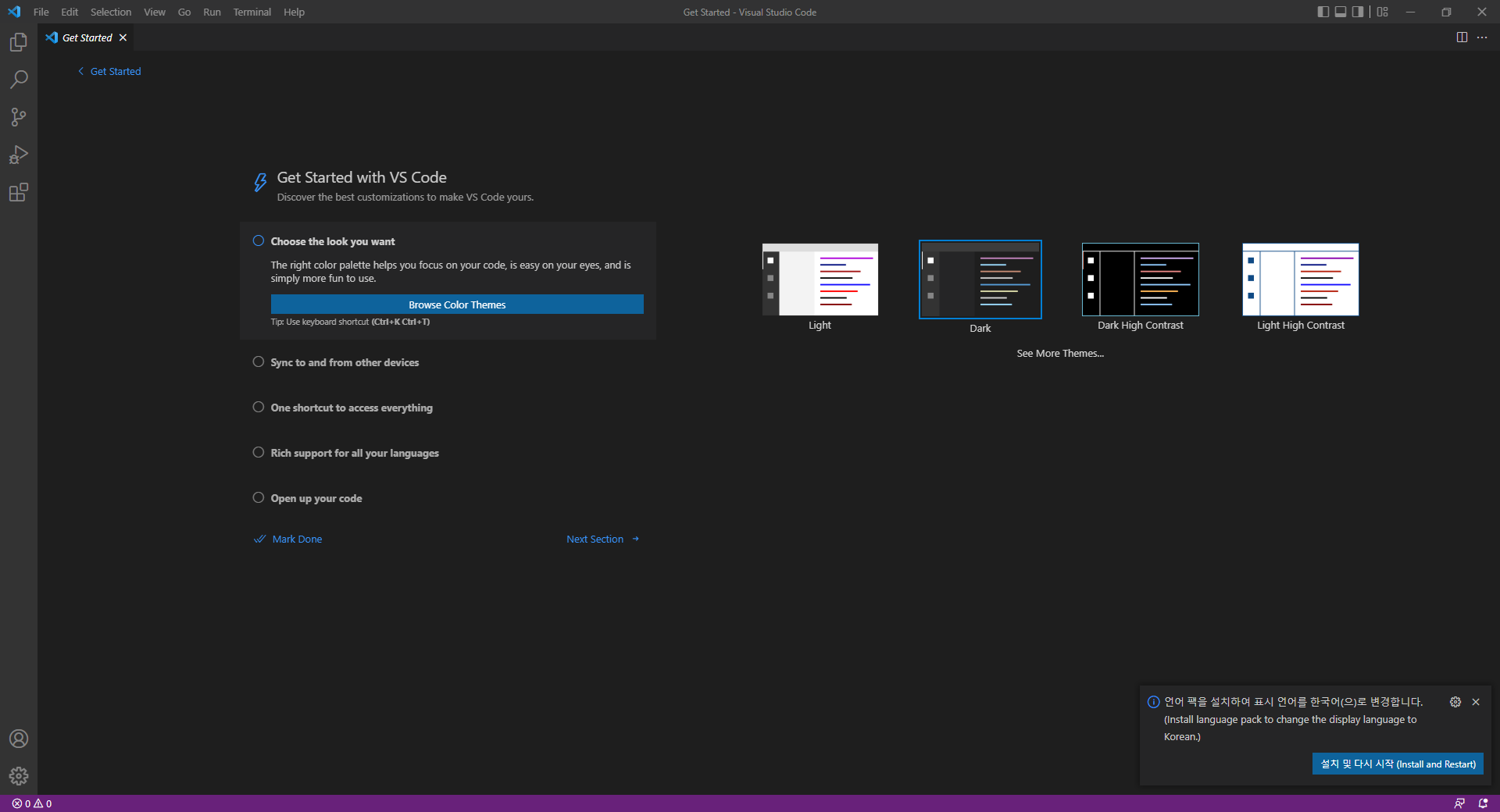Toggle the 'Open up your code' circle
Screen dimensions: 1500x812
259,497
